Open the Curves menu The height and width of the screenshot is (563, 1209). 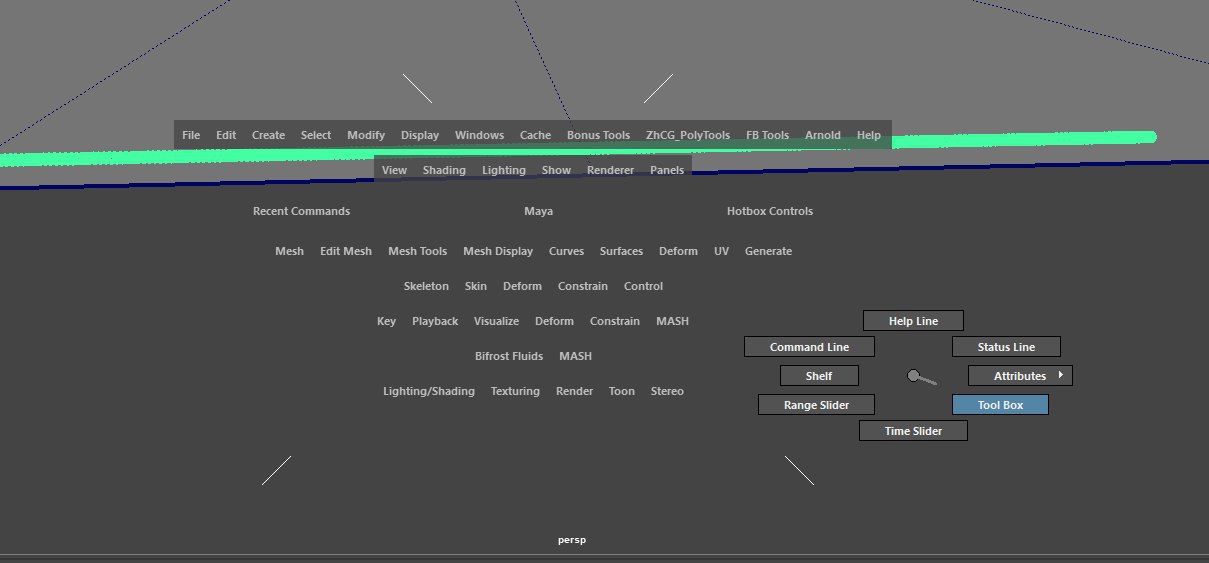coord(566,251)
